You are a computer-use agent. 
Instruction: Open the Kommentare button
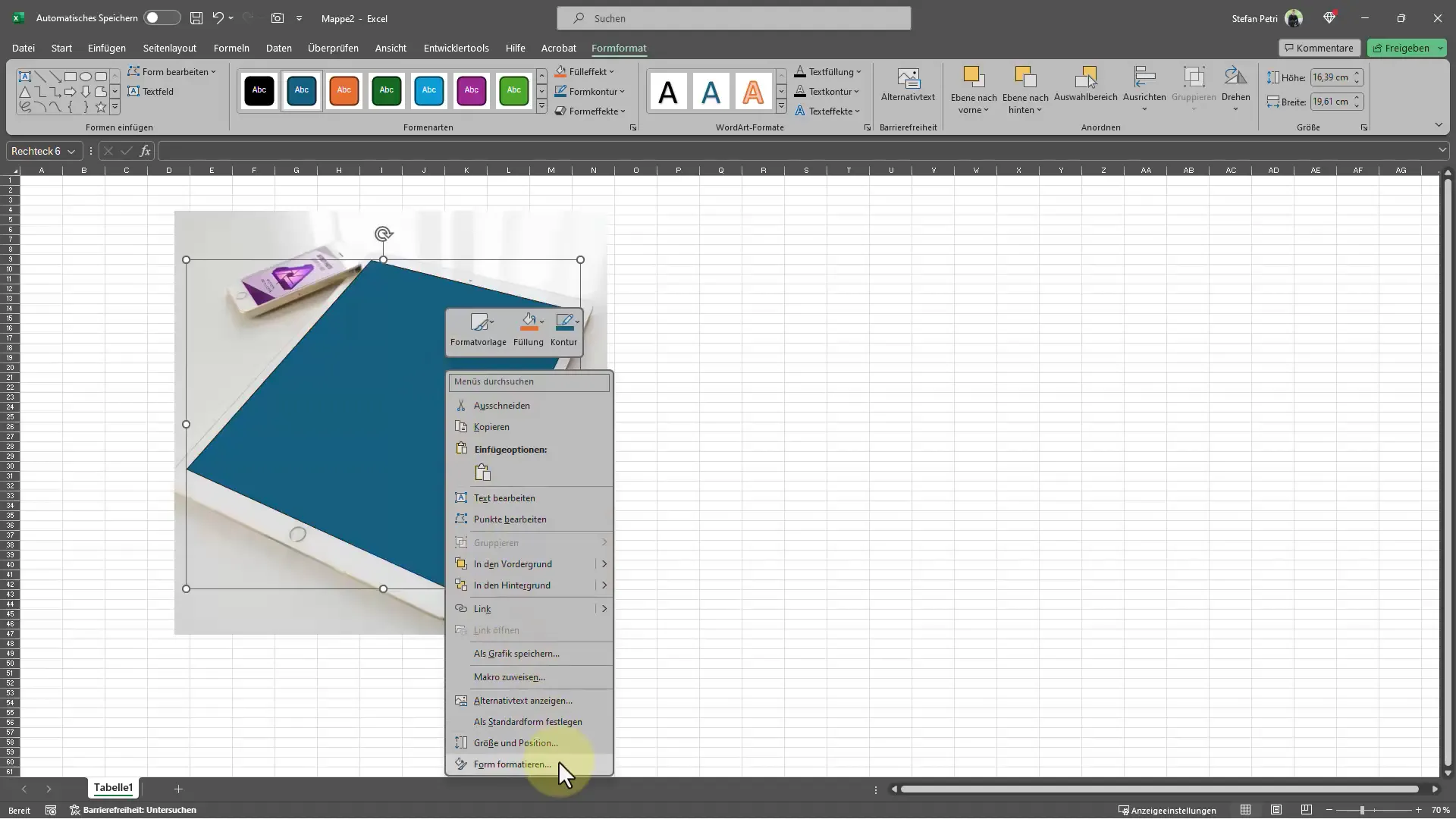1319,48
